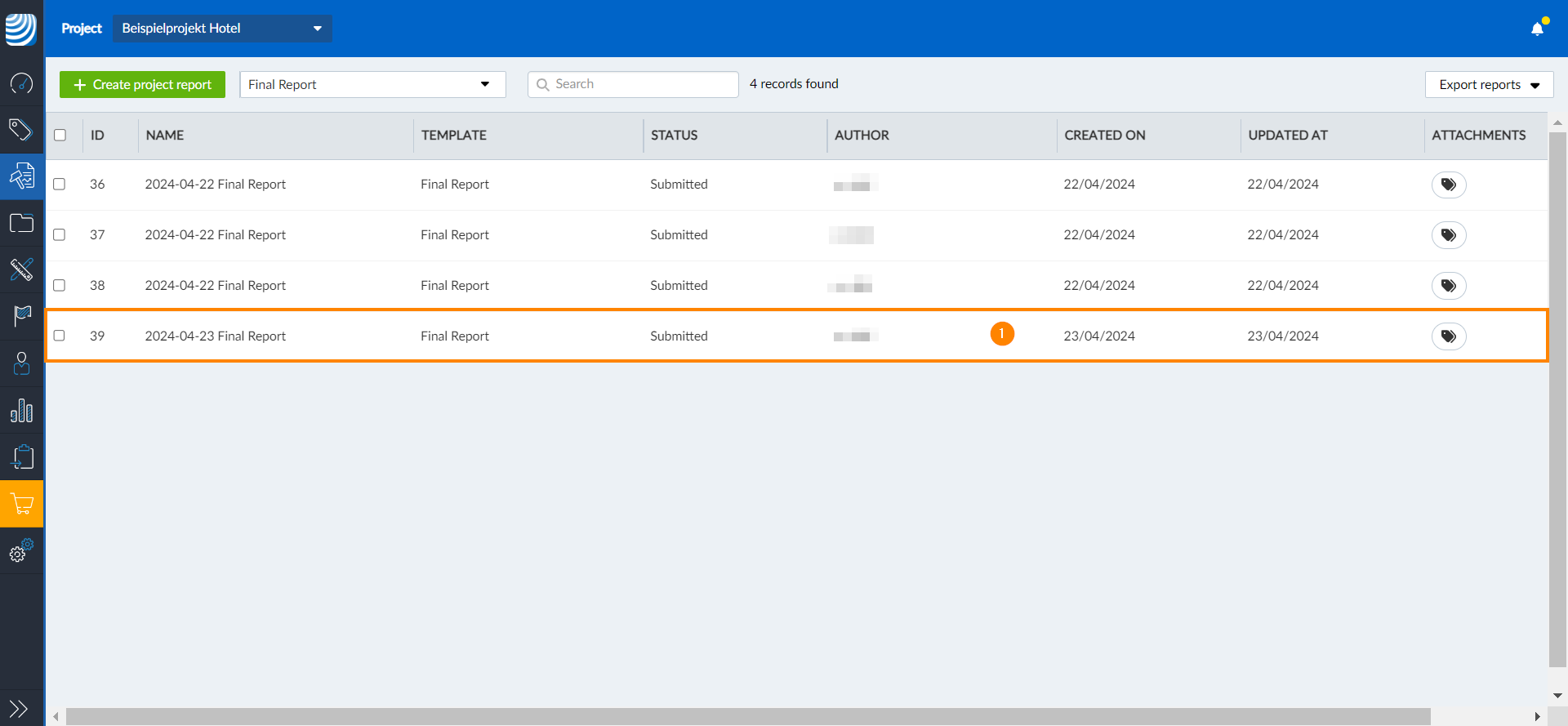Open the Beispielprojekt Hotel project dropdown
Image resolution: width=1568 pixels, height=726 pixels.
(222, 29)
